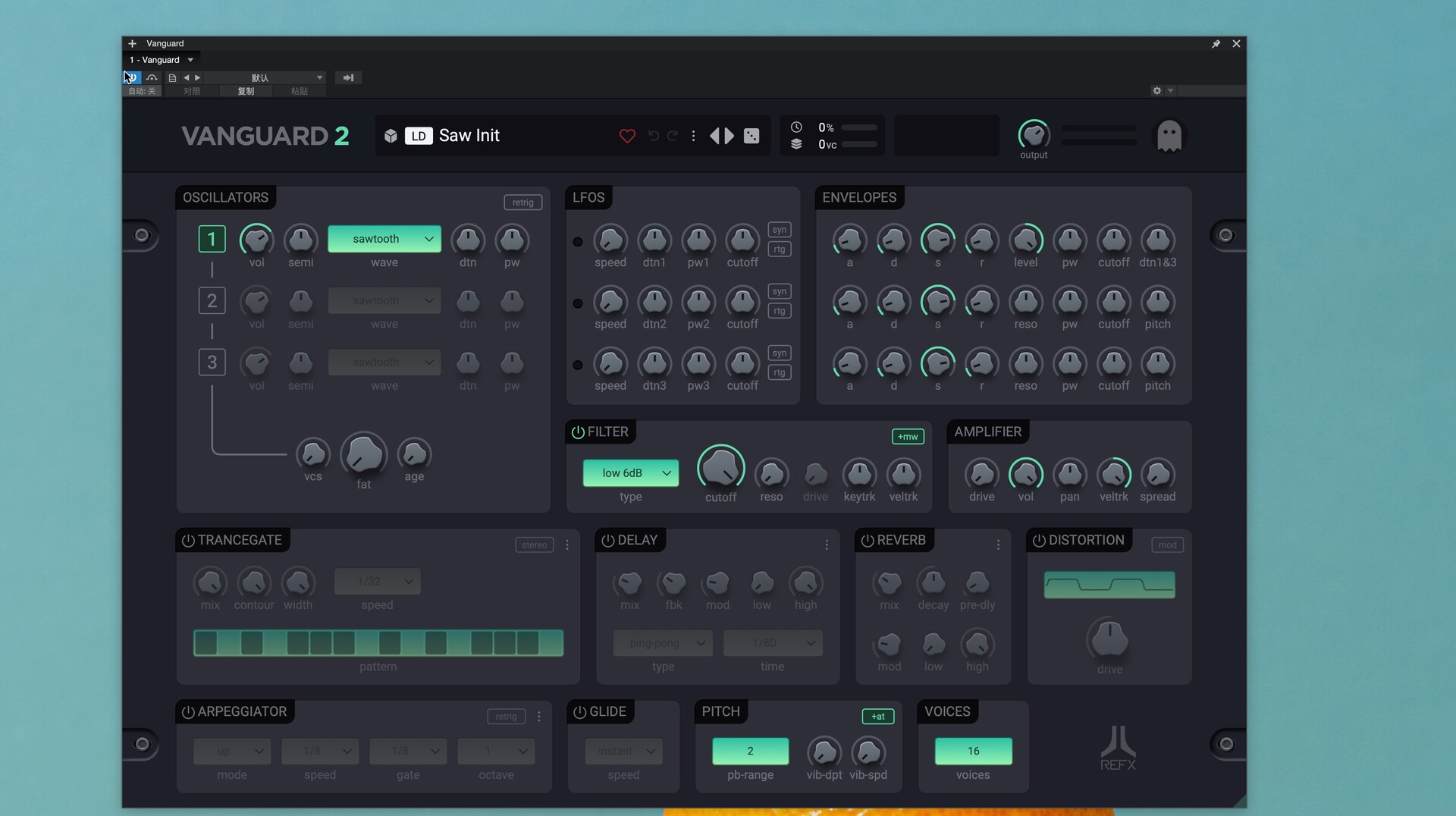Open oscillator 1 sawtooth wave dropdown

pyautogui.click(x=384, y=239)
